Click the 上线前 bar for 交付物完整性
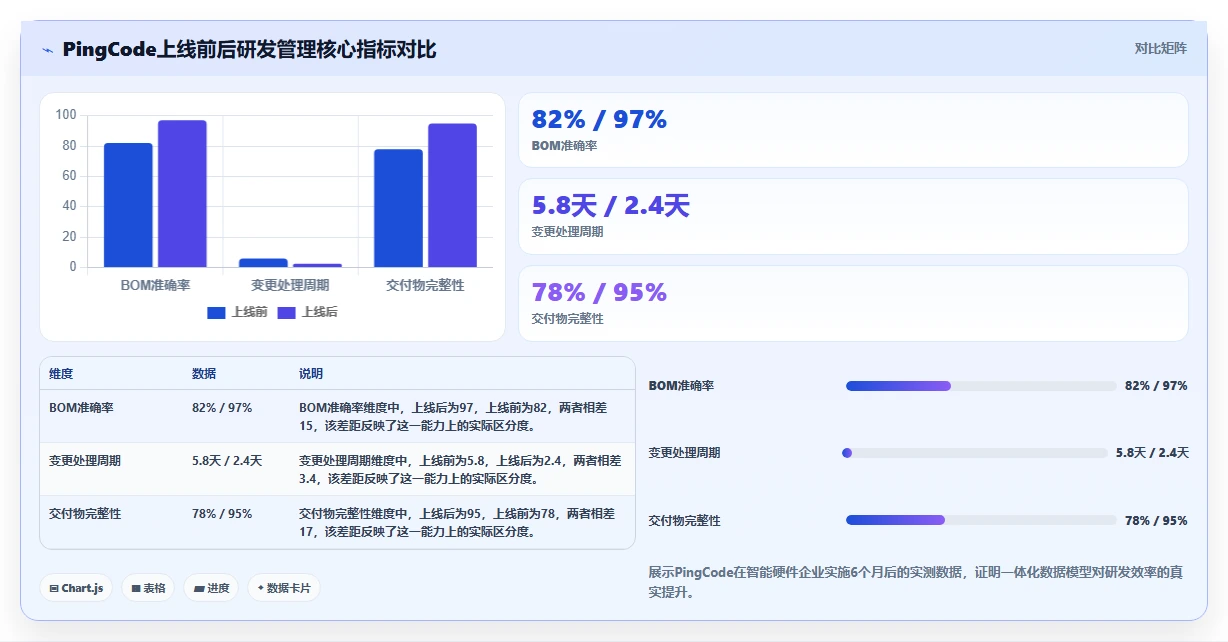 pos(398,208)
